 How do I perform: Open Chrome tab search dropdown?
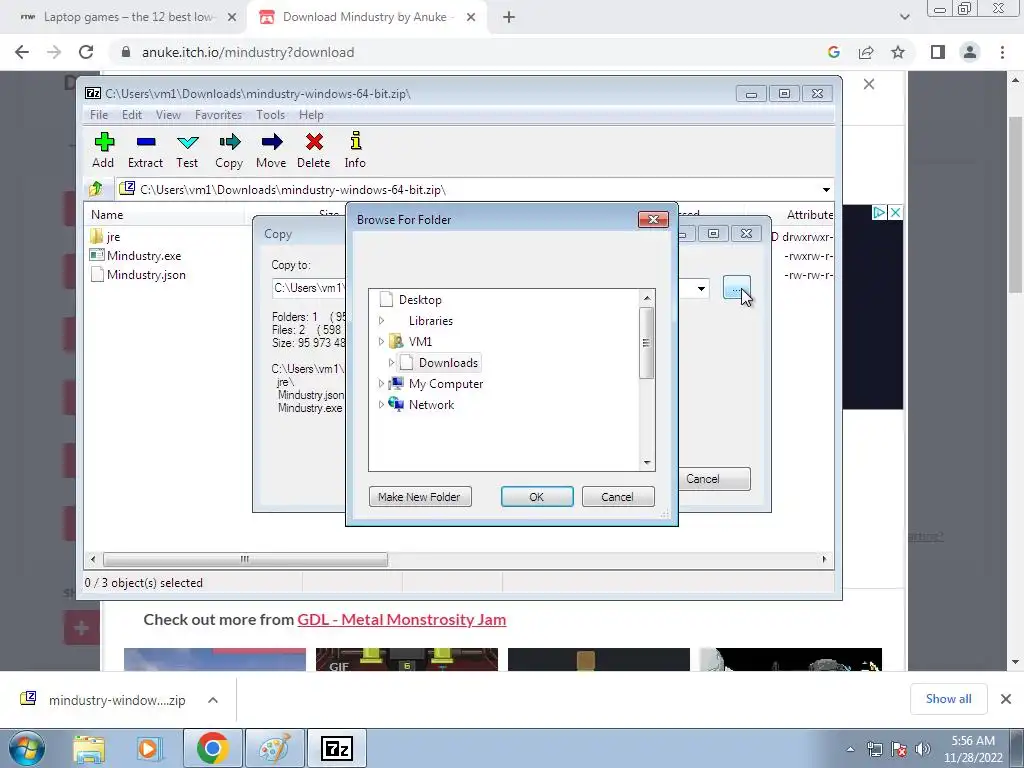[x=904, y=17]
